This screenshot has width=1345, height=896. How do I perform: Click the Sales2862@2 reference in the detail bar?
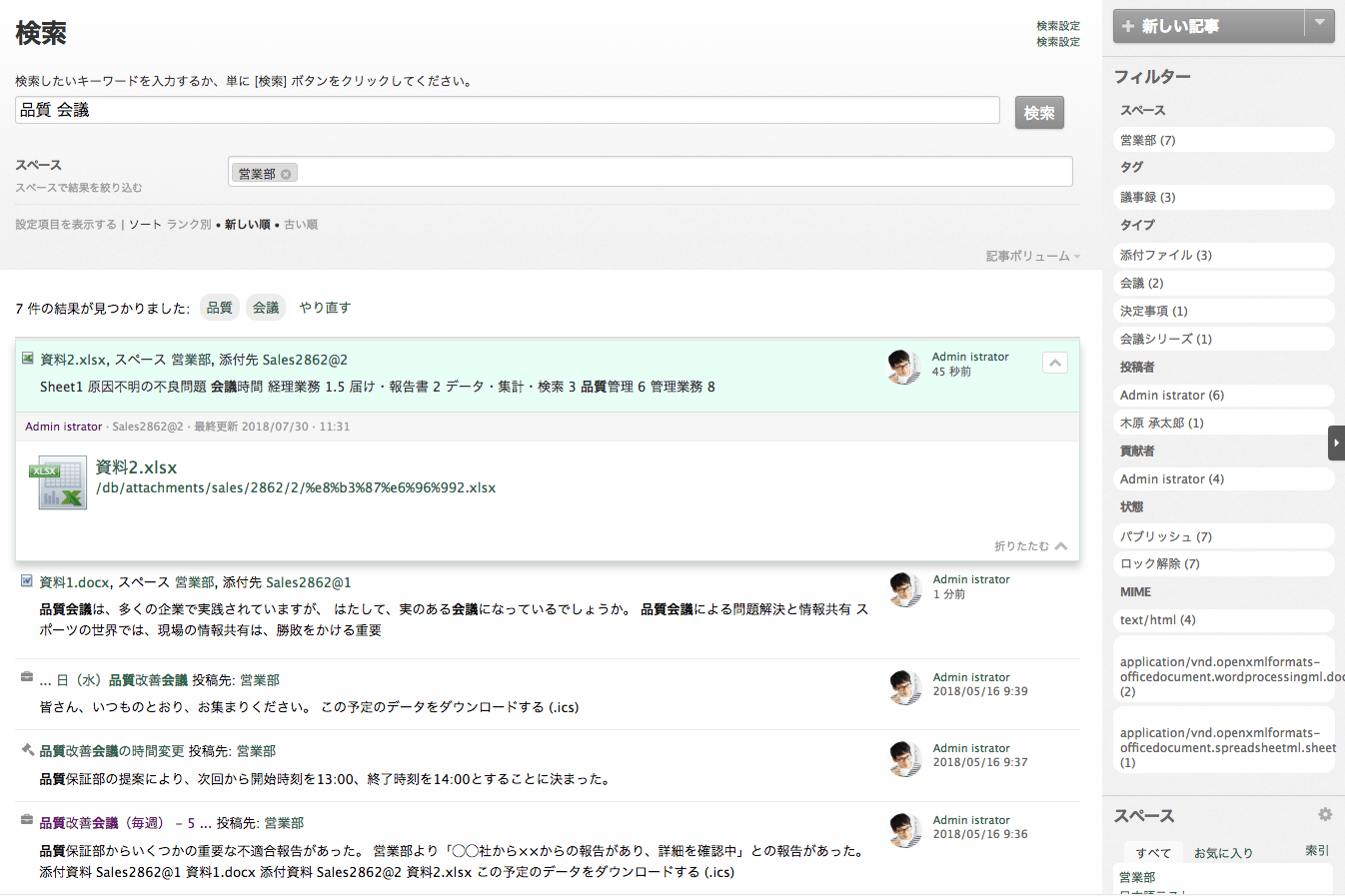[148, 427]
